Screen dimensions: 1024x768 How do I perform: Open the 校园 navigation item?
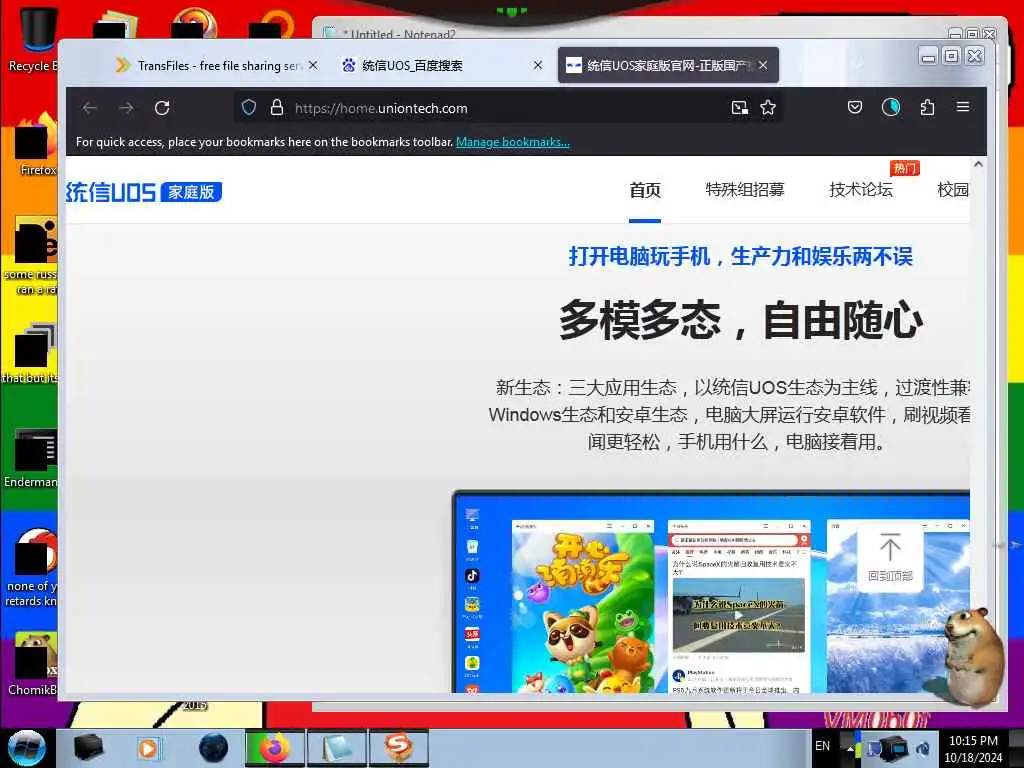(953, 190)
